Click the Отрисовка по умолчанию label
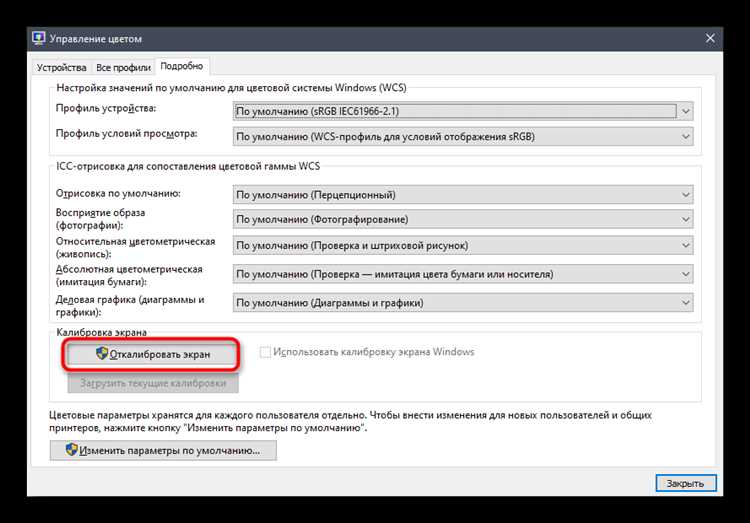Screen dimensions: 750x523 (118, 193)
